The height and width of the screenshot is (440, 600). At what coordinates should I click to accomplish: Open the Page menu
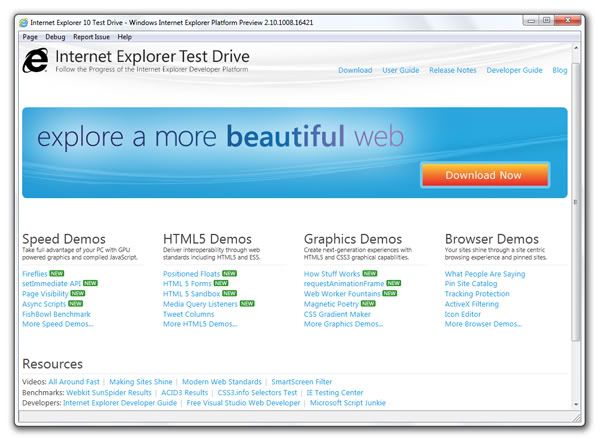(x=30, y=37)
